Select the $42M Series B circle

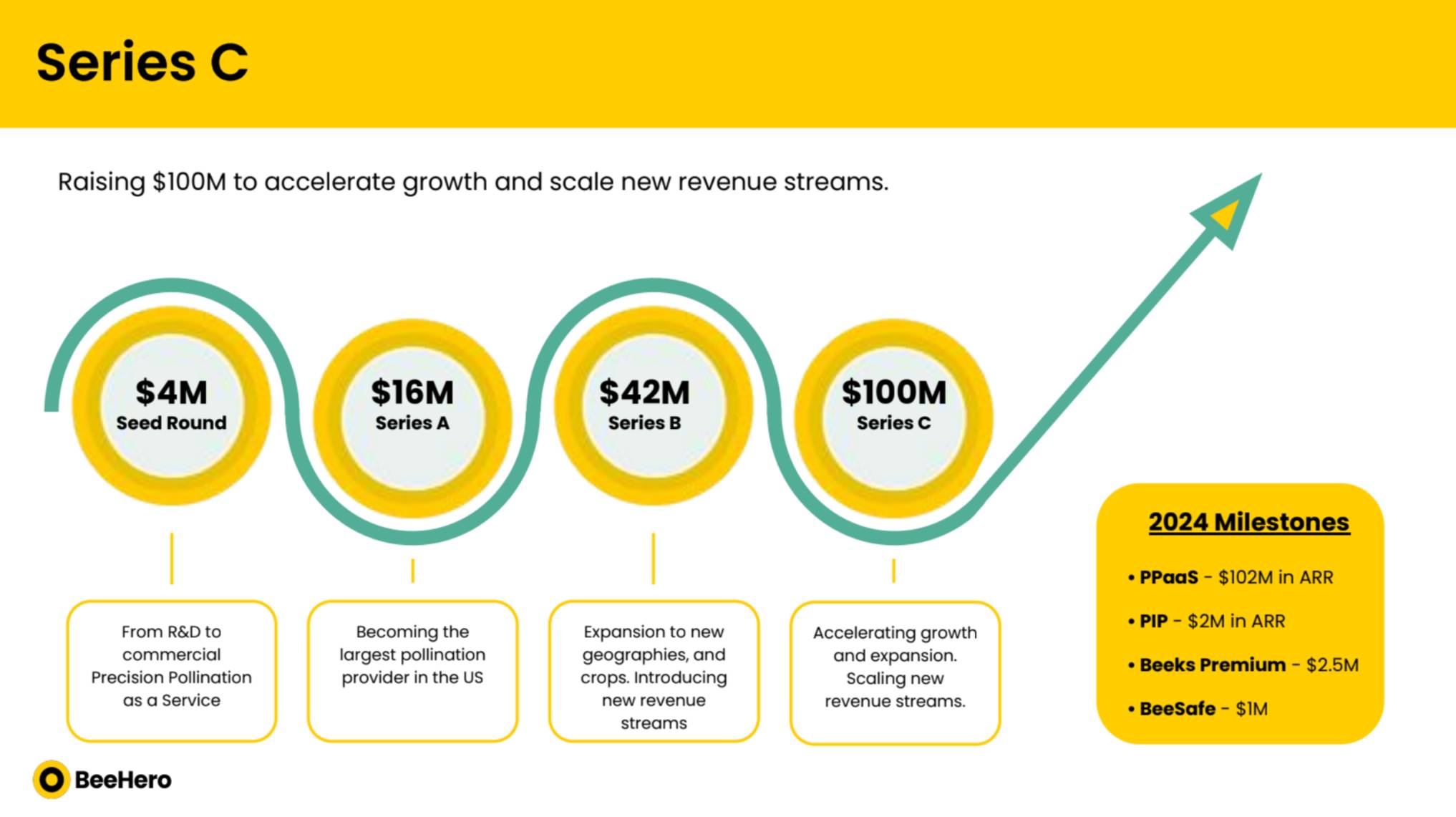(x=653, y=406)
